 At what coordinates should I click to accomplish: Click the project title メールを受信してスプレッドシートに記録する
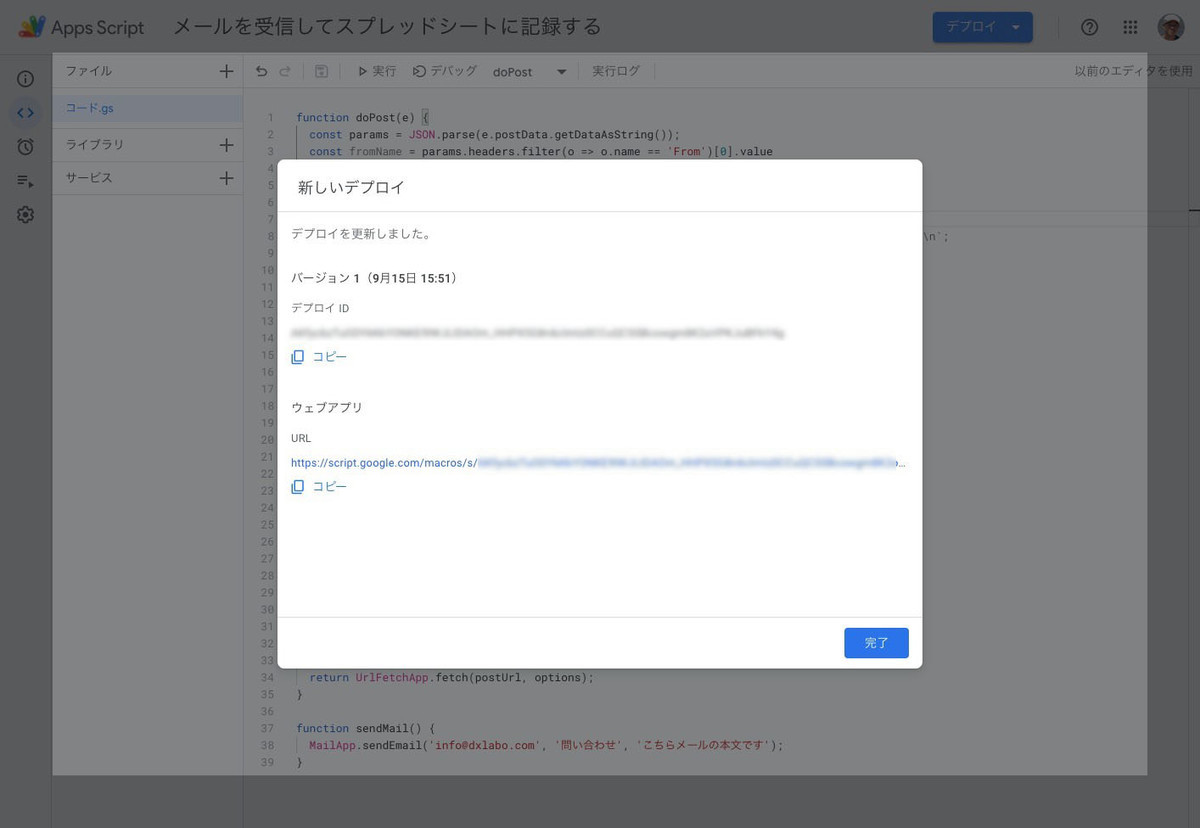point(388,27)
